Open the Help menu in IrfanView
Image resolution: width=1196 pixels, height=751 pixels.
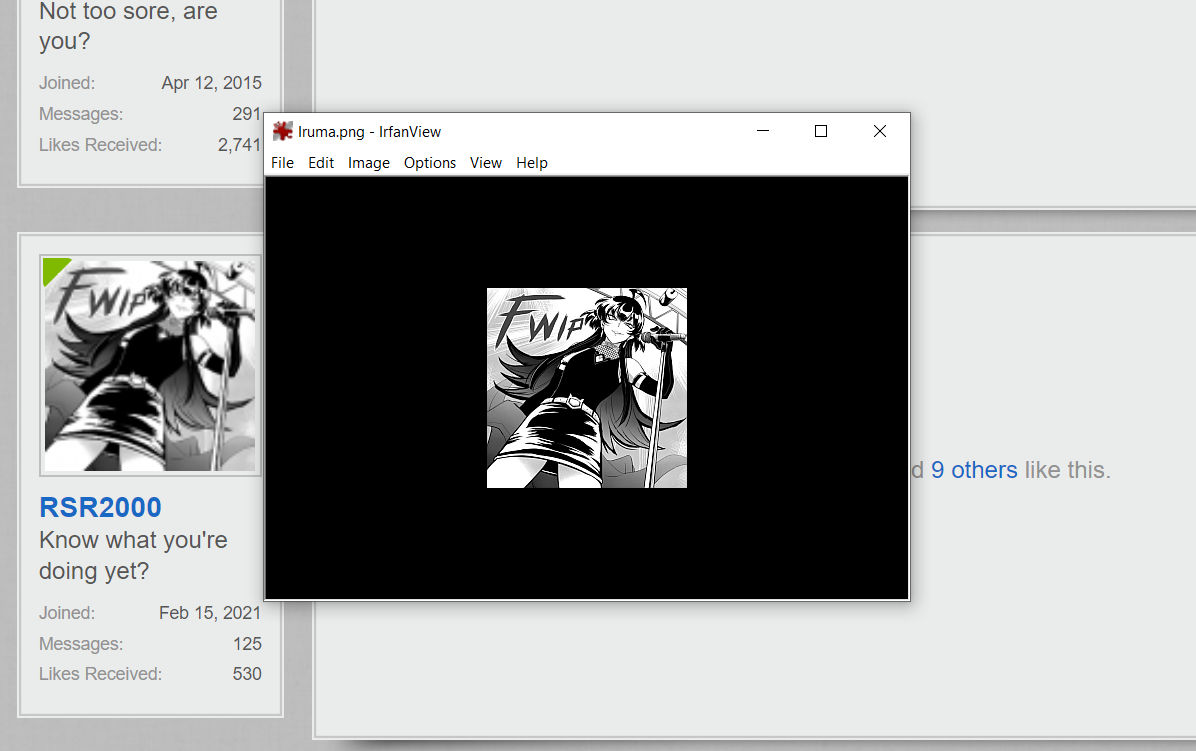pos(532,163)
